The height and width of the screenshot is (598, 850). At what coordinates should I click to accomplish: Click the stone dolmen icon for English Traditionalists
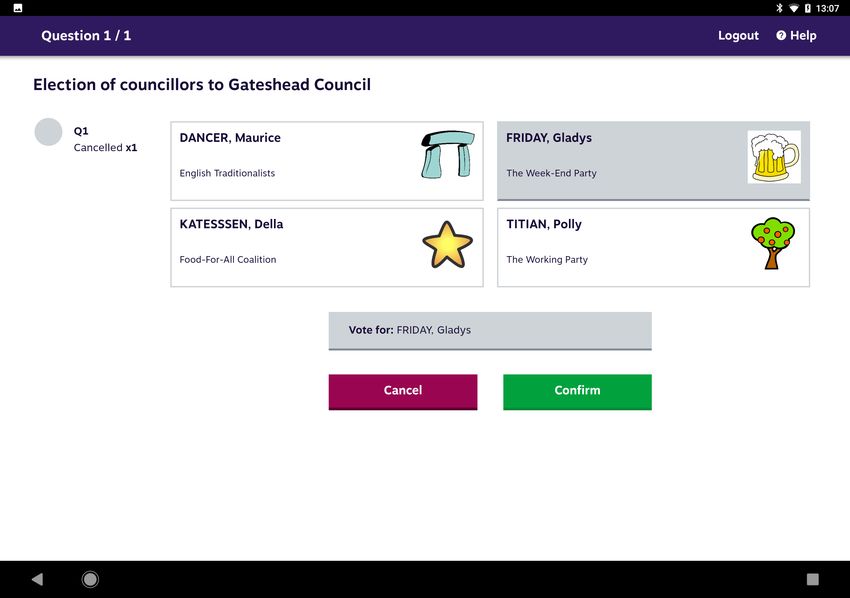tap(448, 155)
